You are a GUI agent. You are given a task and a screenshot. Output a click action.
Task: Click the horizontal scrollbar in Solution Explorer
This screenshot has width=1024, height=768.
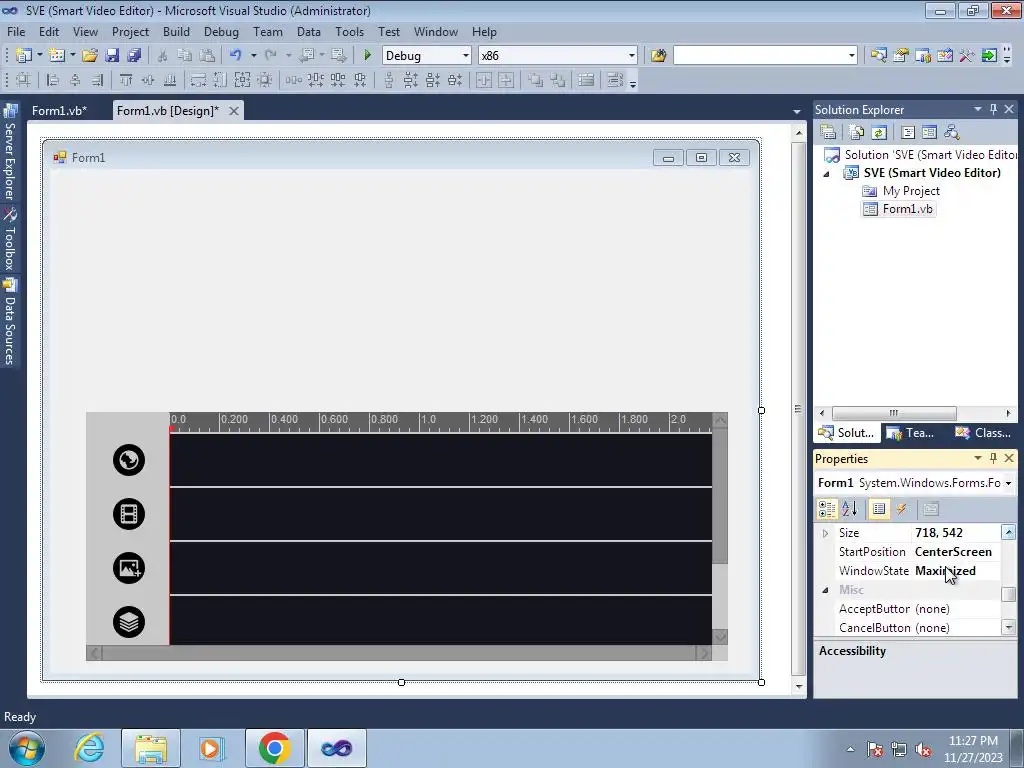893,413
